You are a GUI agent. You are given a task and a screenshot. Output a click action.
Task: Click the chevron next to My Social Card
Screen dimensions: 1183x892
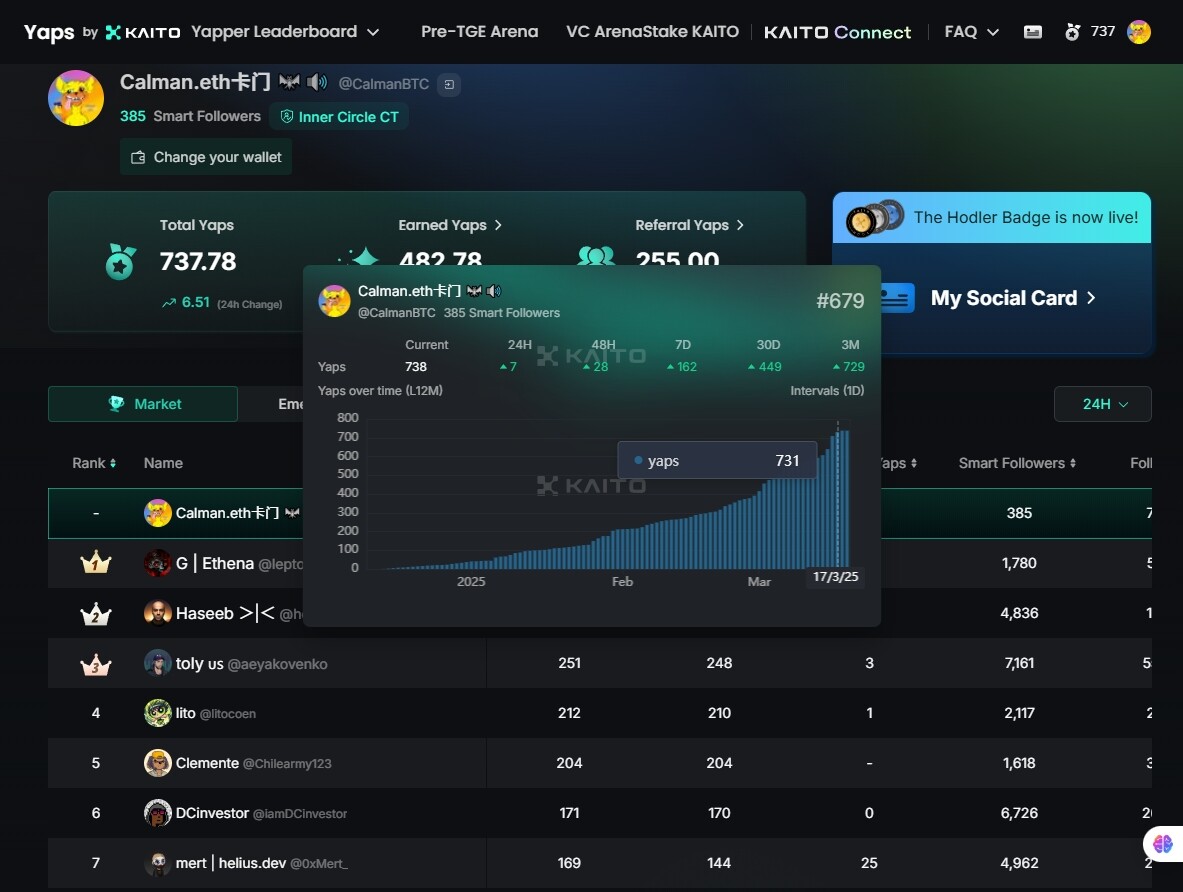1091,298
